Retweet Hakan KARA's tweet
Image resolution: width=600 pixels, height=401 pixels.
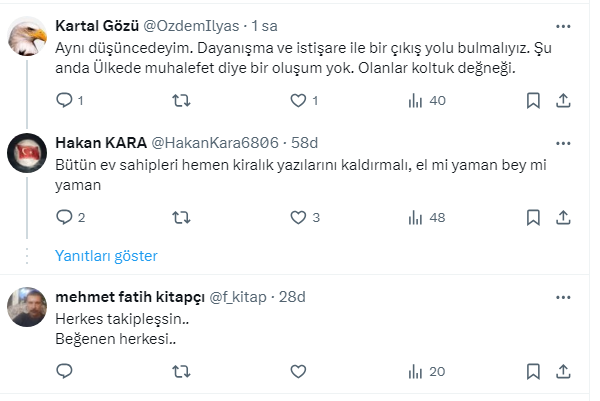point(181,217)
